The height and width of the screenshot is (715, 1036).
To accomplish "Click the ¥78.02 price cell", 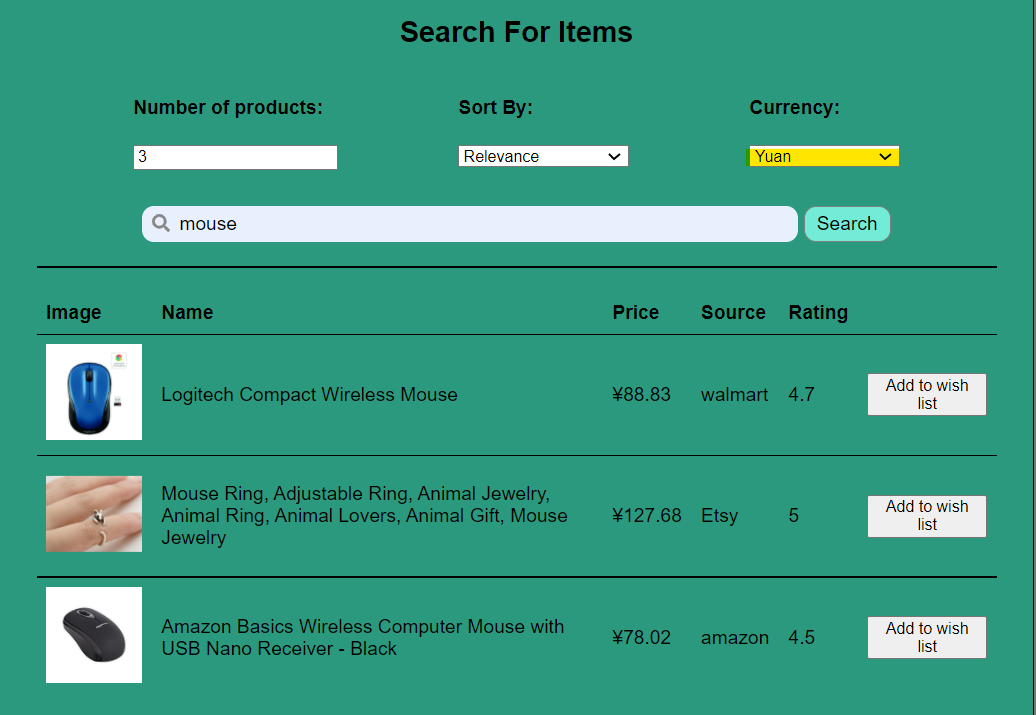I will click(x=641, y=638).
